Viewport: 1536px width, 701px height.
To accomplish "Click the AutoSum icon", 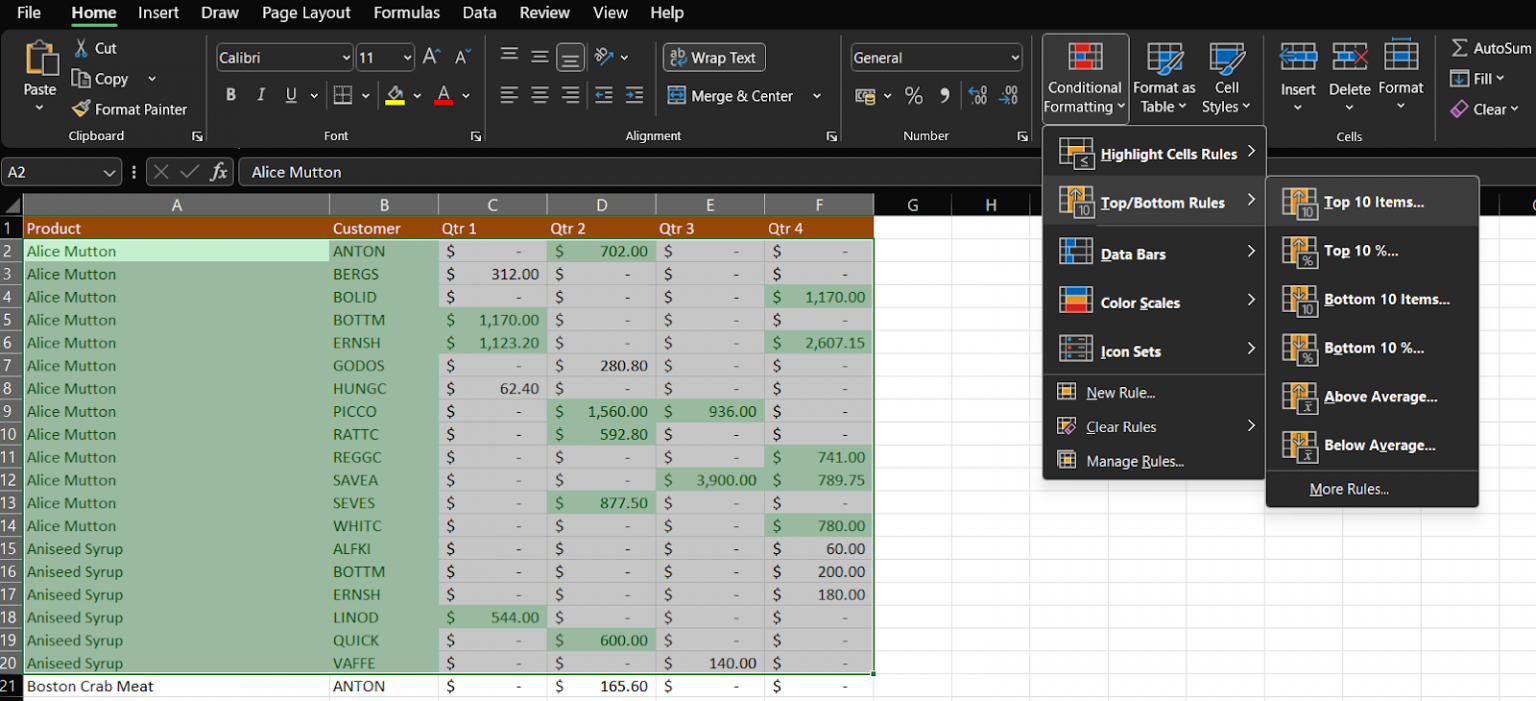I will [x=1459, y=47].
